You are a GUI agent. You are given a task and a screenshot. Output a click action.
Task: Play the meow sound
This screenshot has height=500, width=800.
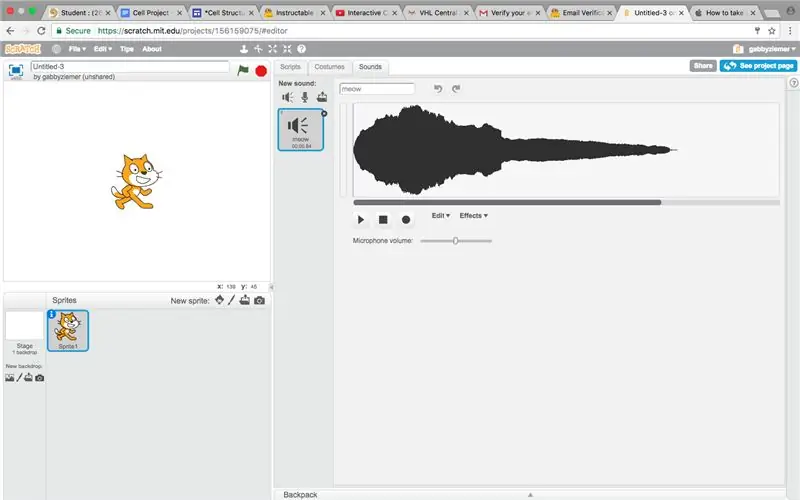pyautogui.click(x=361, y=219)
